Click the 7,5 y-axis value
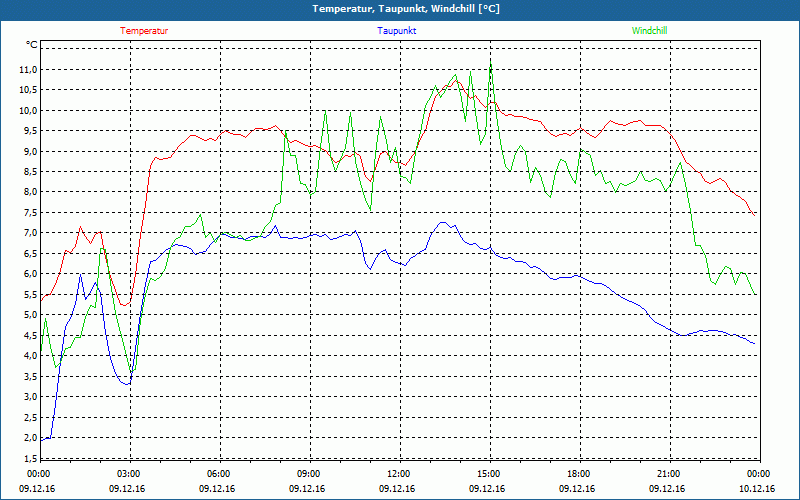800x500 pixels. click(30, 213)
